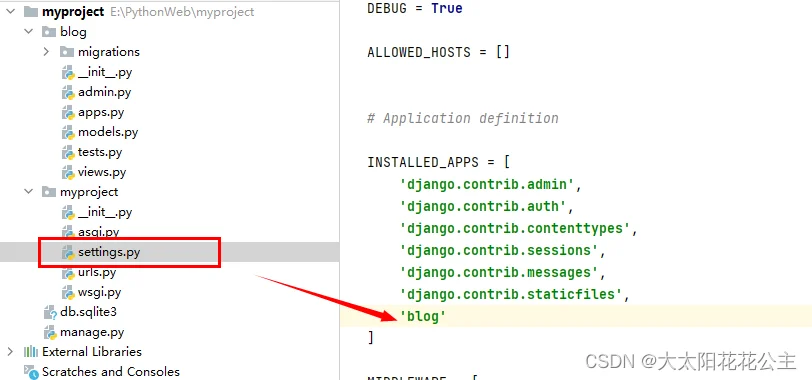812x380 pixels.
Task: Expand the External Libraries node
Action: 10,352
